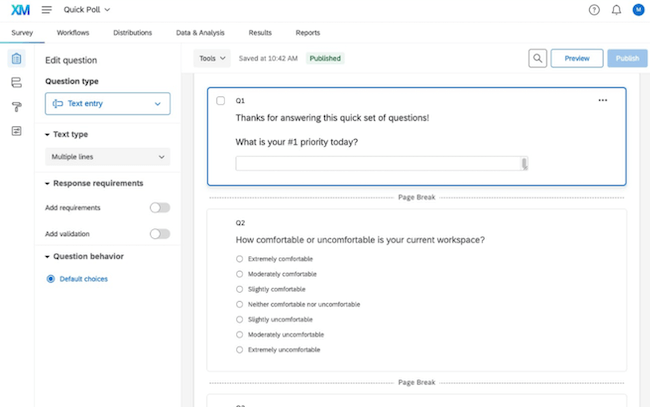Open the Text entry question type dropdown

pos(107,104)
